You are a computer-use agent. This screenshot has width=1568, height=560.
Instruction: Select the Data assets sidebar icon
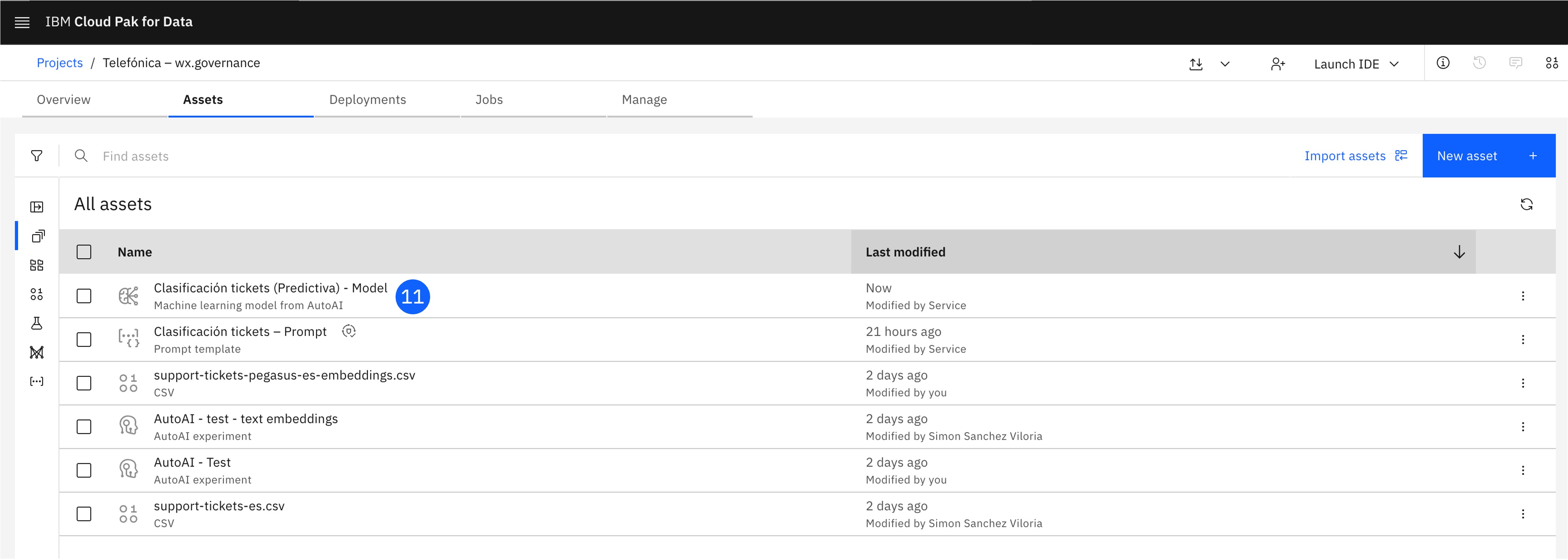tap(36, 295)
